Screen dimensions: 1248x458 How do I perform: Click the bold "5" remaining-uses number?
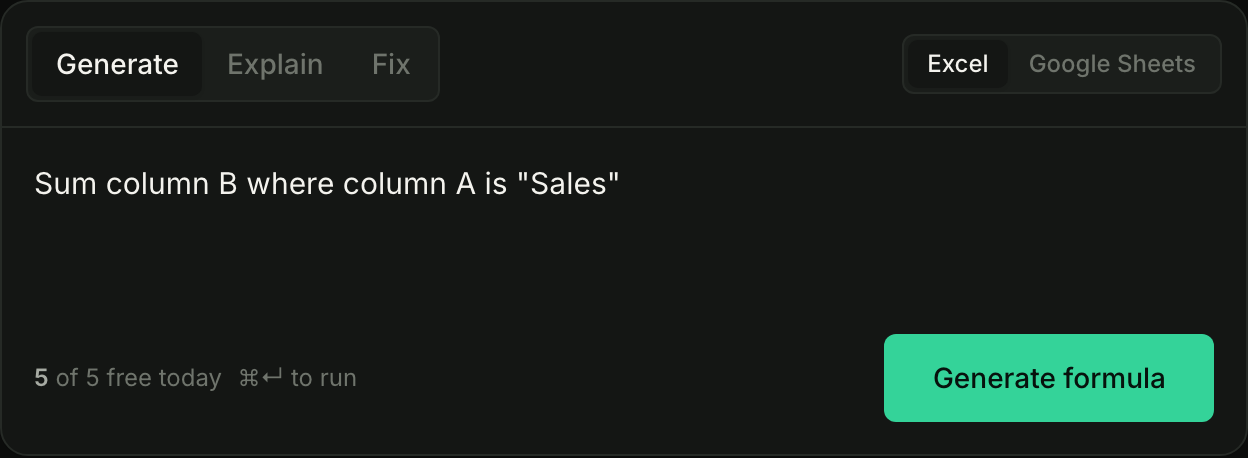(x=41, y=378)
